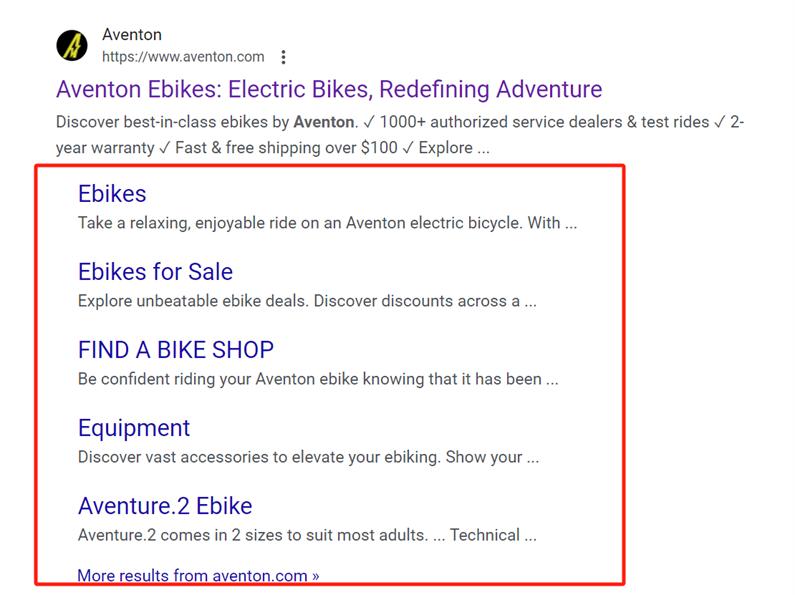Open the Aventure.2 Ebike sitelink

[165, 506]
